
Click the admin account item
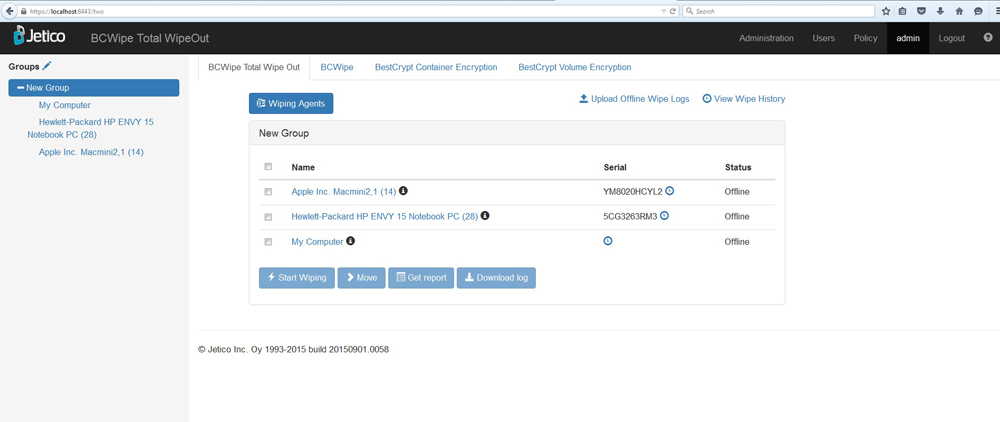[908, 38]
